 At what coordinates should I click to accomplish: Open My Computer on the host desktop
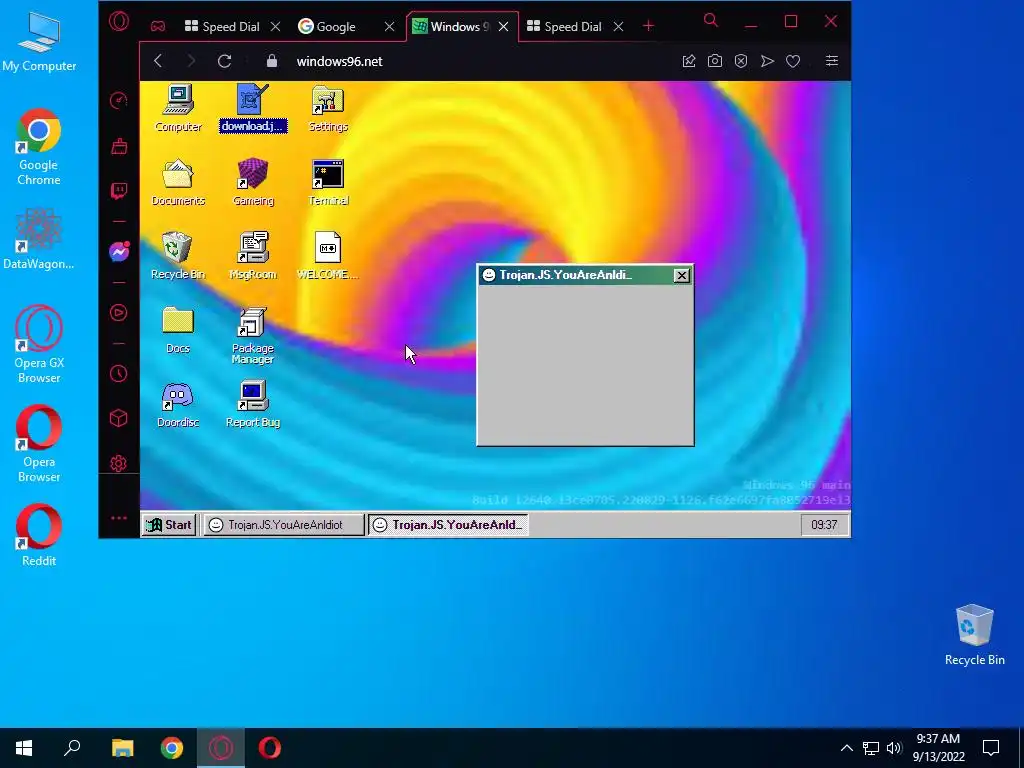(39, 42)
